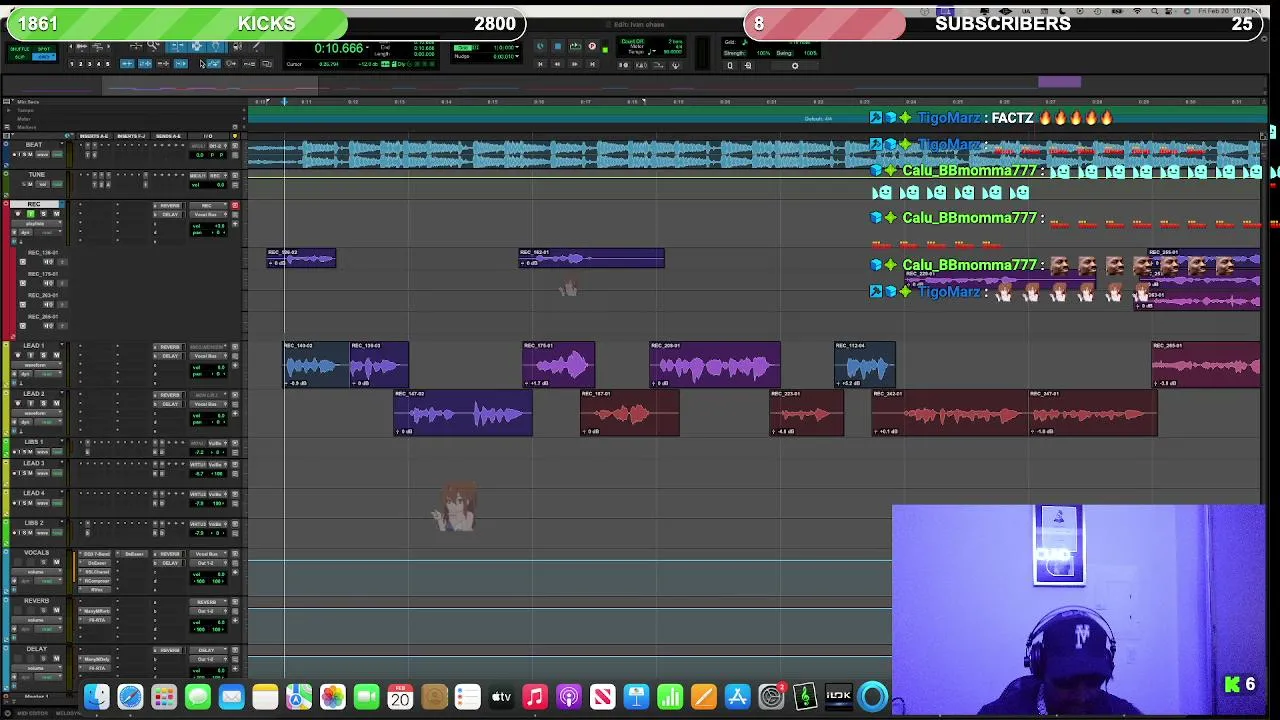Click the transport Record button
Image resolution: width=1280 pixels, height=720 pixels.
592,46
